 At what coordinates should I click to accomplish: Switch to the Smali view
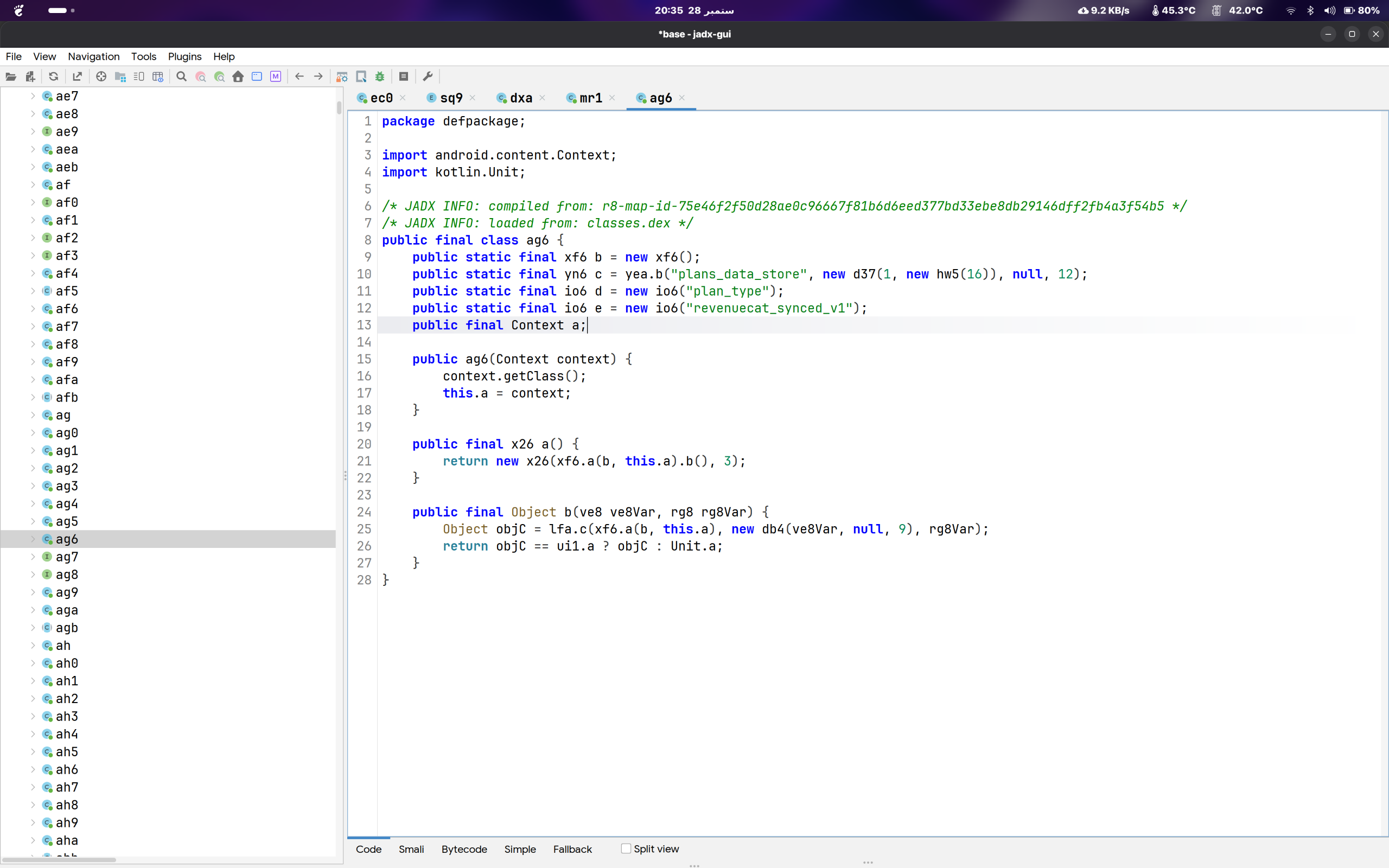click(x=411, y=849)
